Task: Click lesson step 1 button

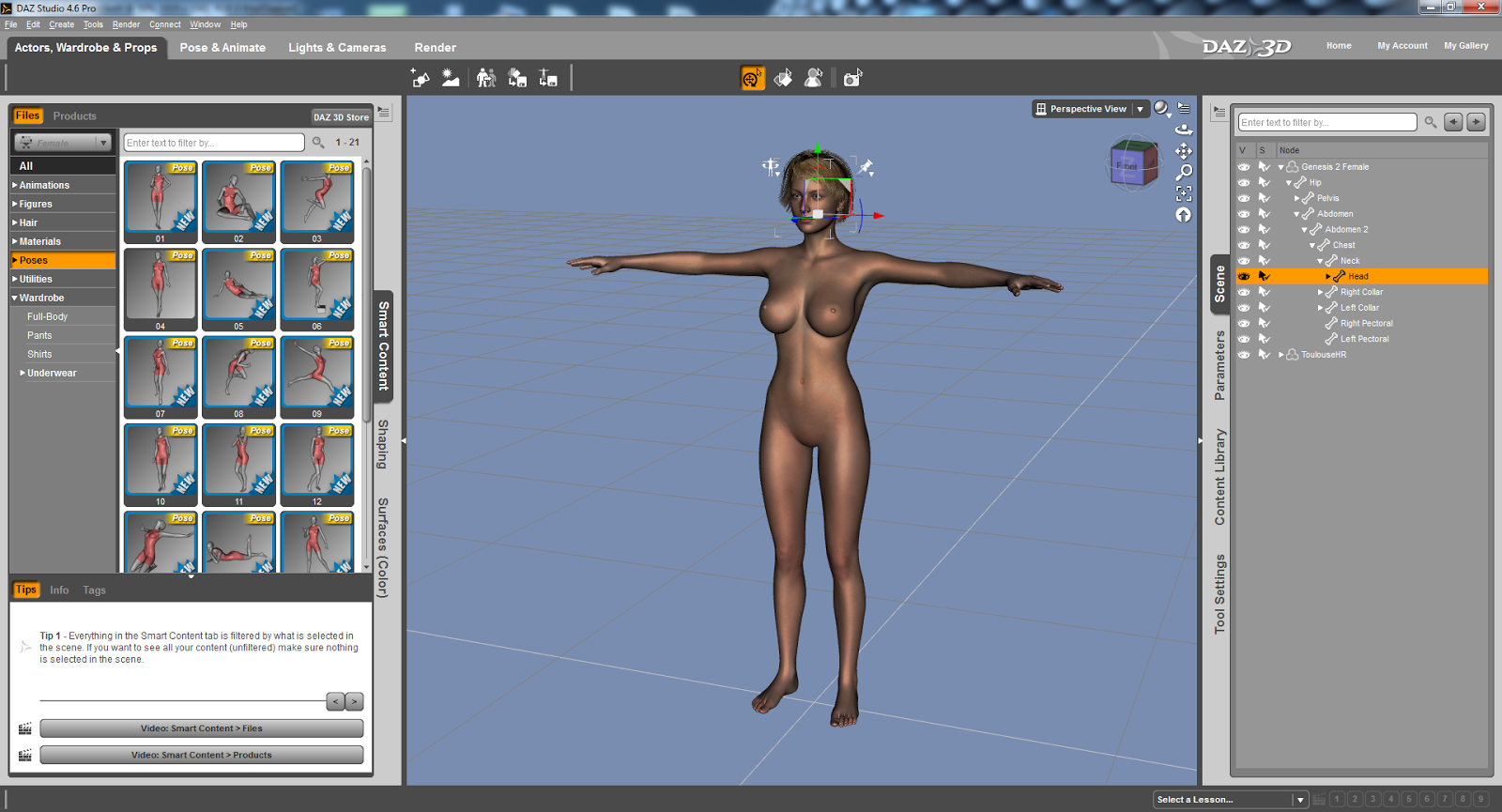Action: (1337, 800)
